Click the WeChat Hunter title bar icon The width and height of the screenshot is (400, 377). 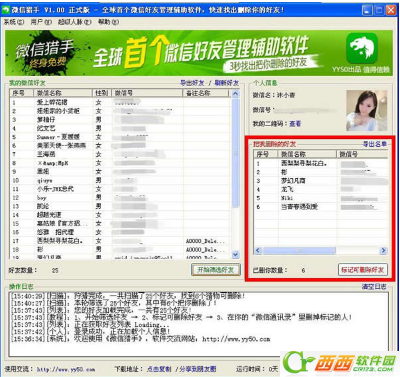tap(6, 10)
